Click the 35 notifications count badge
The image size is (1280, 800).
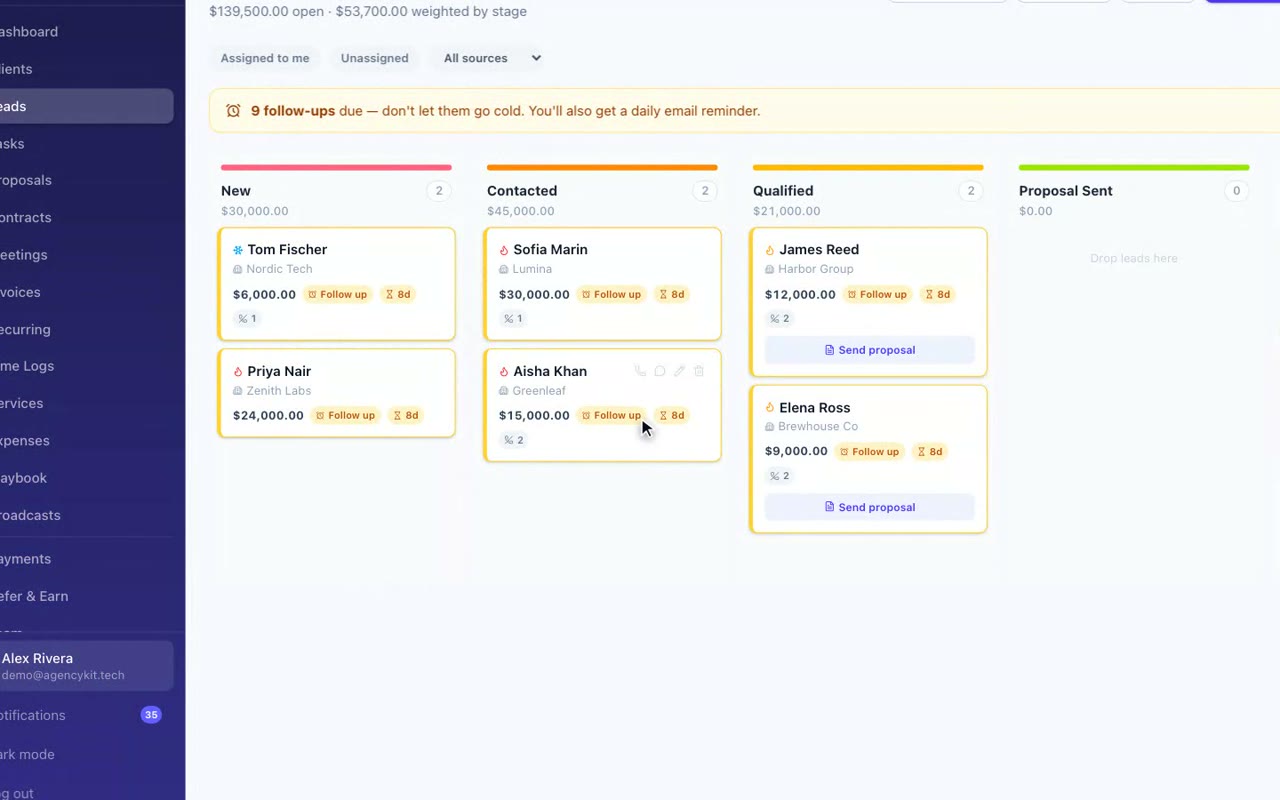[x=151, y=715]
